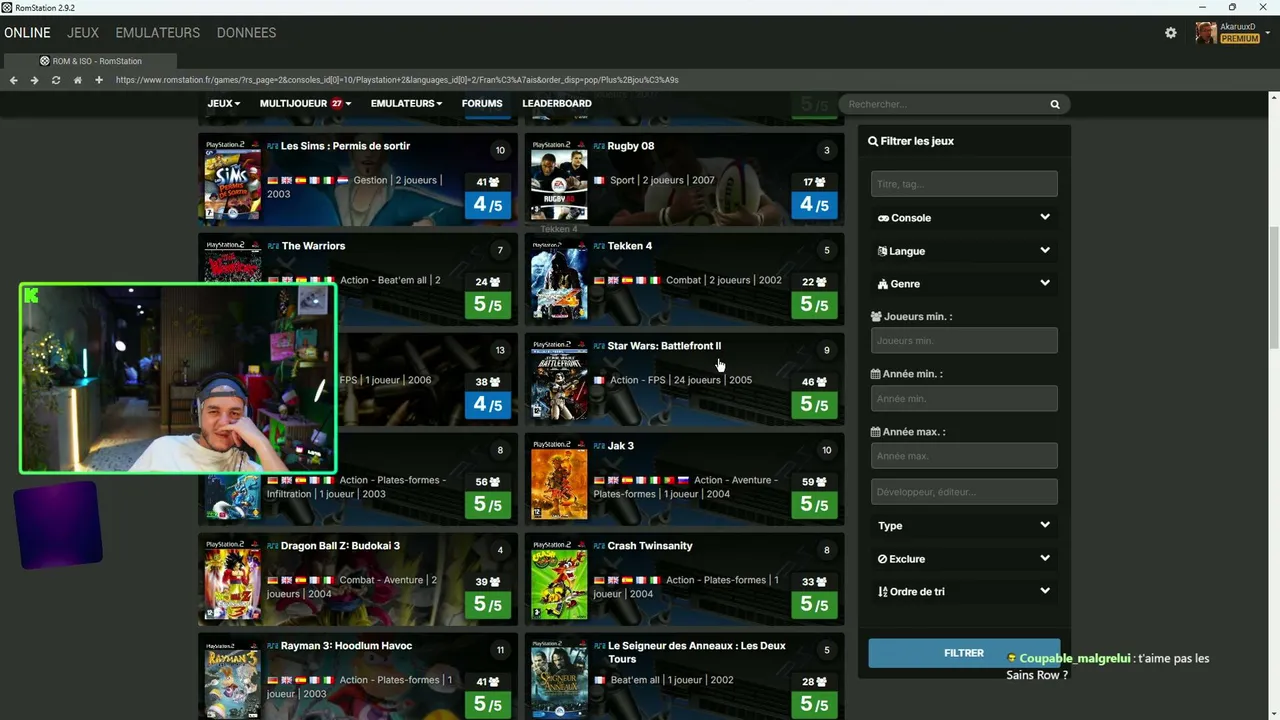Viewport: 1280px width, 720px height.
Task: Click the FILTRER button
Action: click(x=964, y=653)
